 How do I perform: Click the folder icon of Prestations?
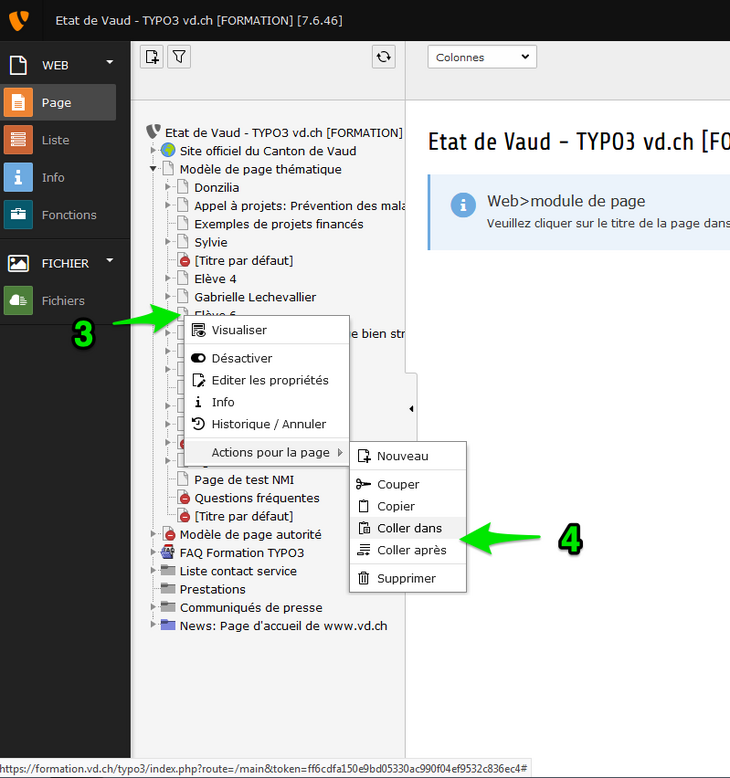[168, 588]
